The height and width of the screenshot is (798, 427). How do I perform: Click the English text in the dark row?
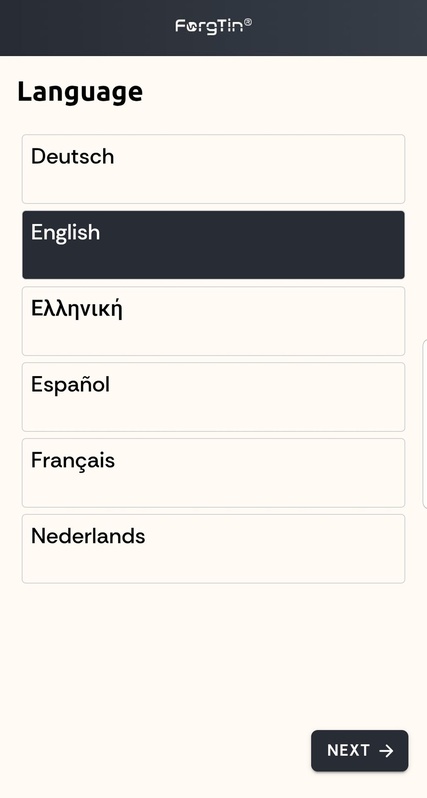(65, 233)
